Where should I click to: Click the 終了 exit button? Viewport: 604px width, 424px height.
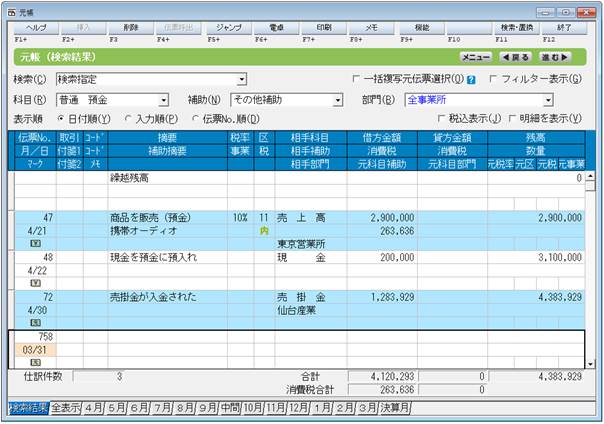(564, 28)
